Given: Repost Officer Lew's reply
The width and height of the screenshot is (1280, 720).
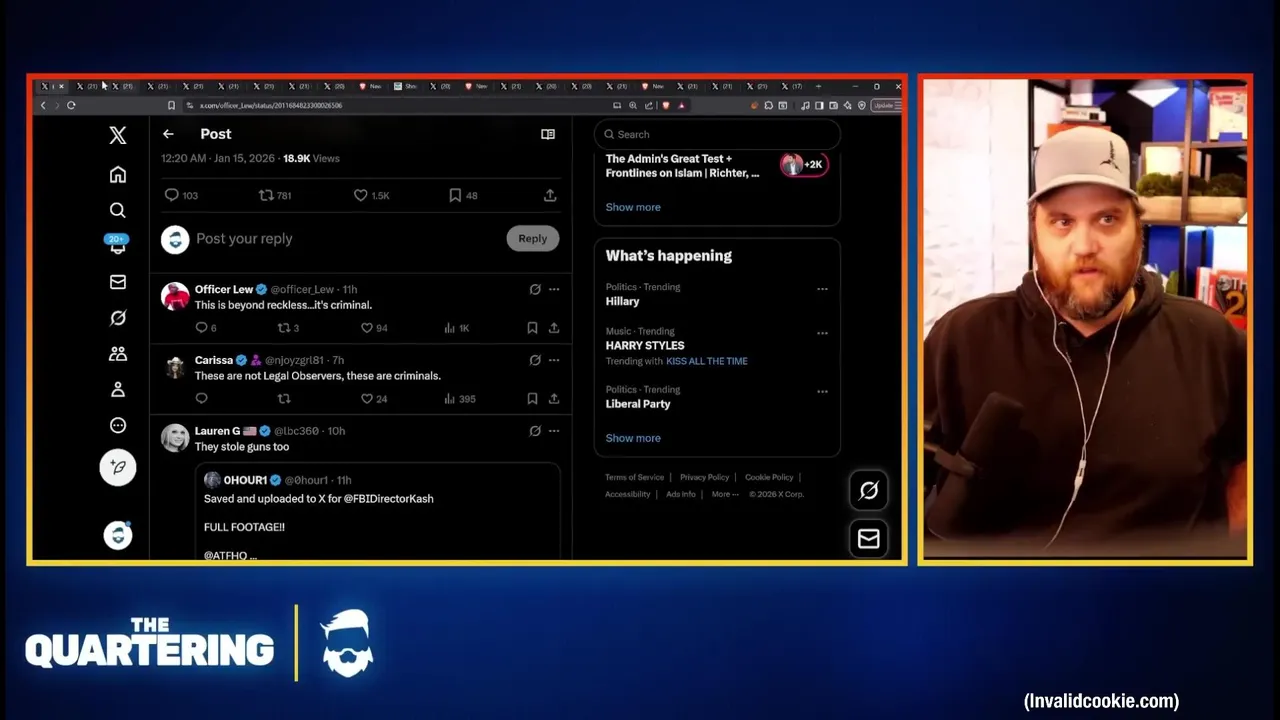Looking at the screenshot, I should [x=288, y=328].
